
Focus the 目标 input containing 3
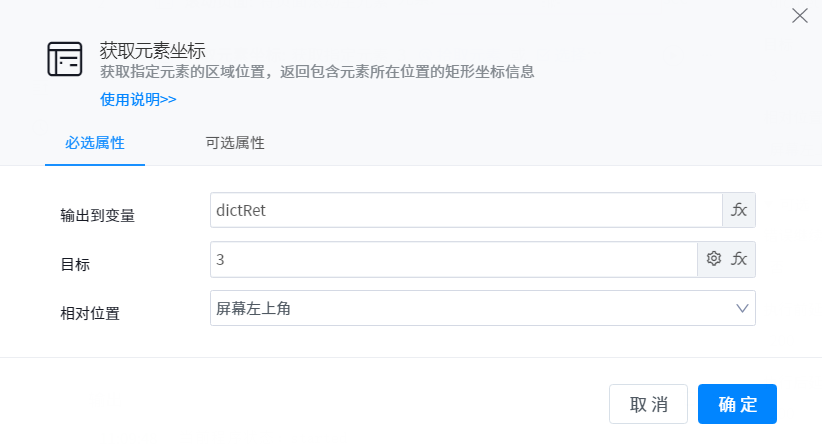coord(454,259)
